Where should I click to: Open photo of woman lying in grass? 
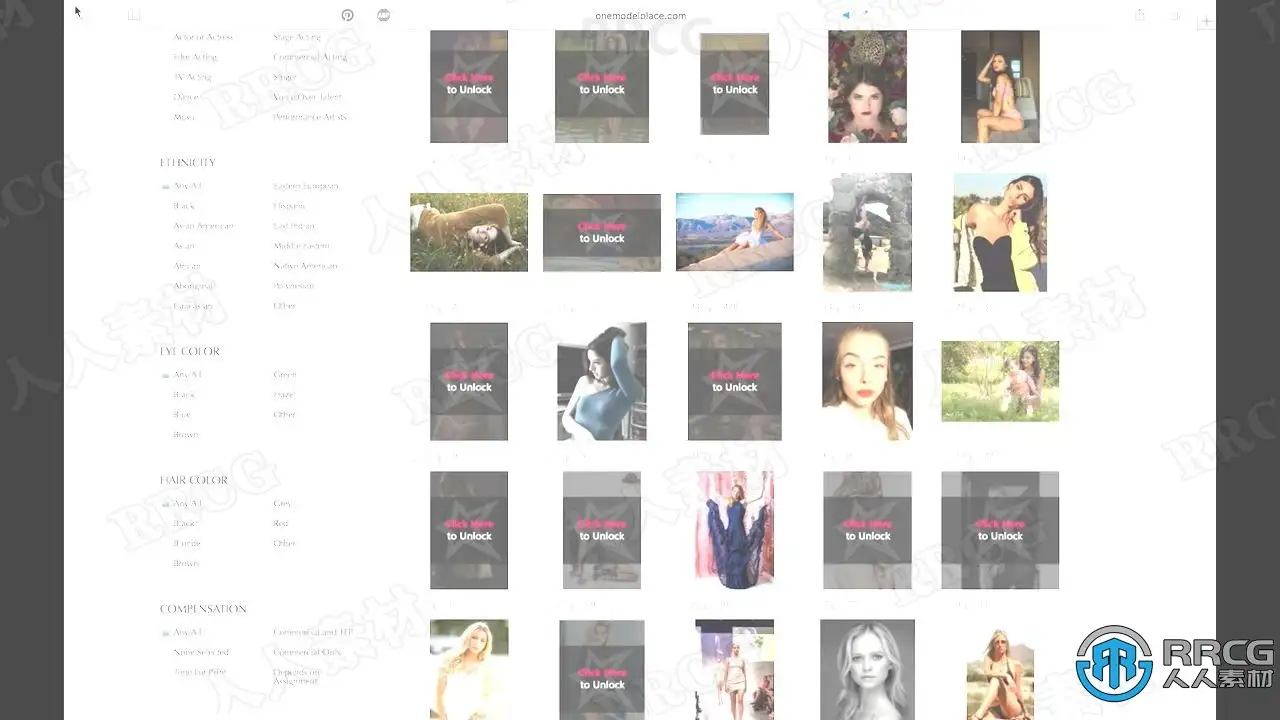tap(469, 232)
